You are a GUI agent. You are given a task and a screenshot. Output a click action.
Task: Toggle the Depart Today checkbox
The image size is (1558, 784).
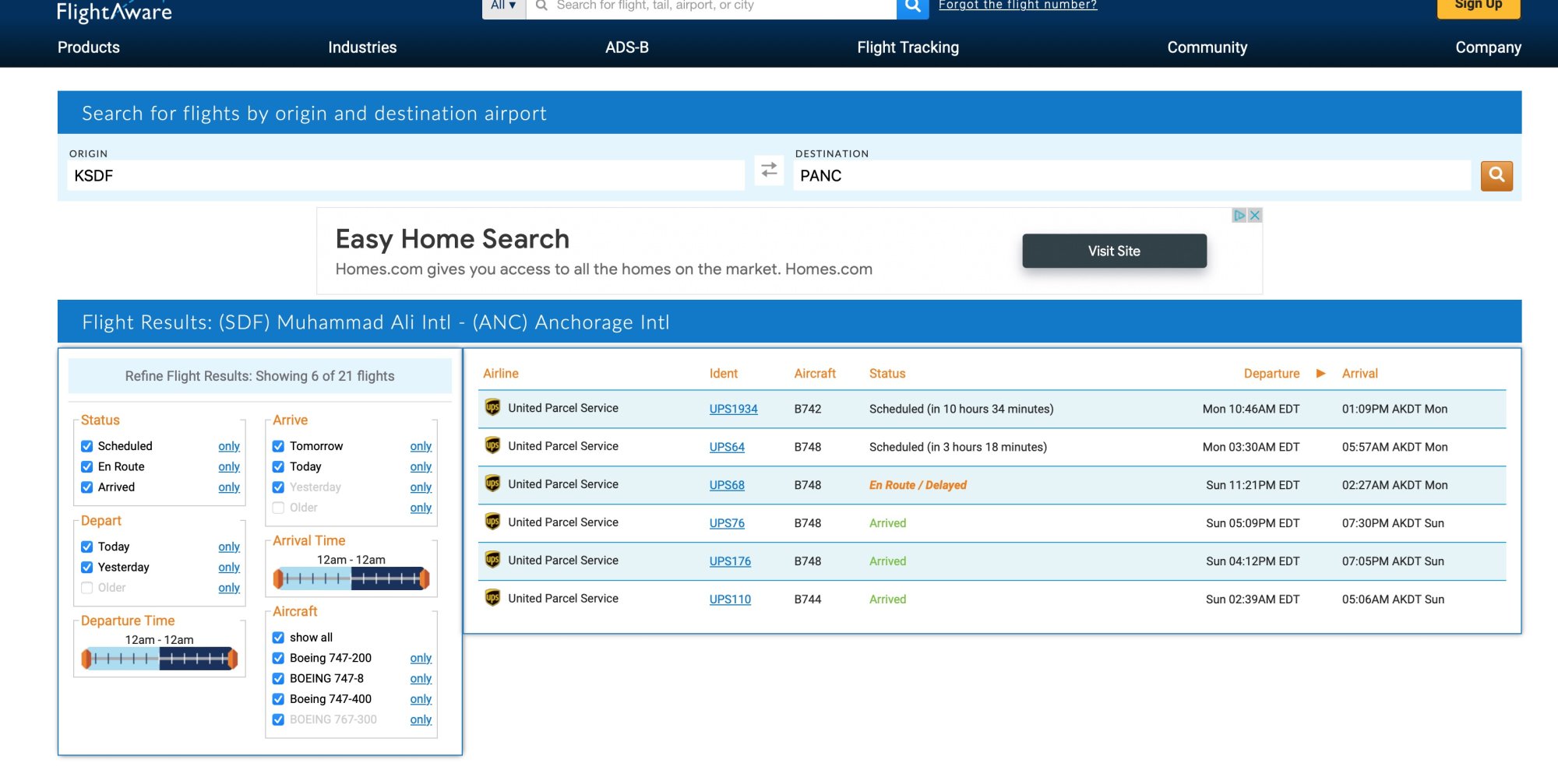[x=87, y=547]
